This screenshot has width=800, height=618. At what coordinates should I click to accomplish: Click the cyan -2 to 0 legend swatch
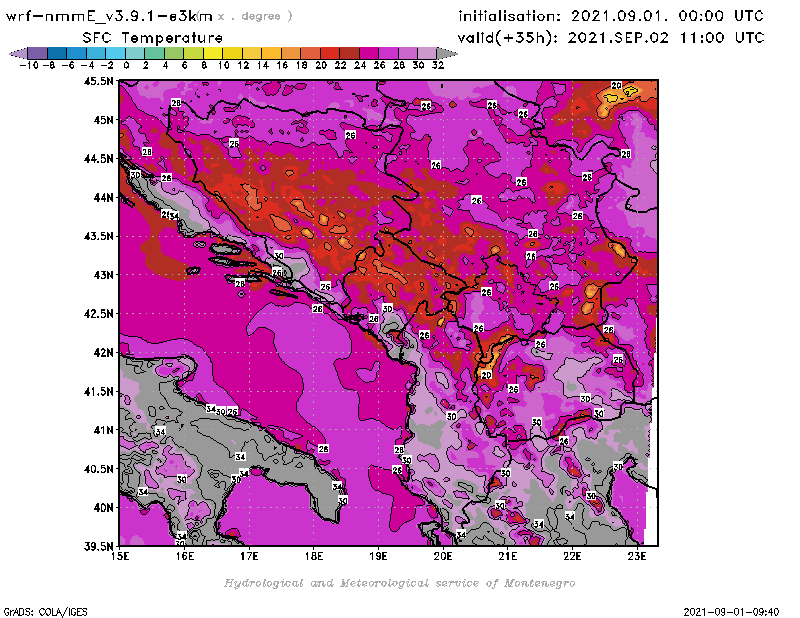point(115,53)
